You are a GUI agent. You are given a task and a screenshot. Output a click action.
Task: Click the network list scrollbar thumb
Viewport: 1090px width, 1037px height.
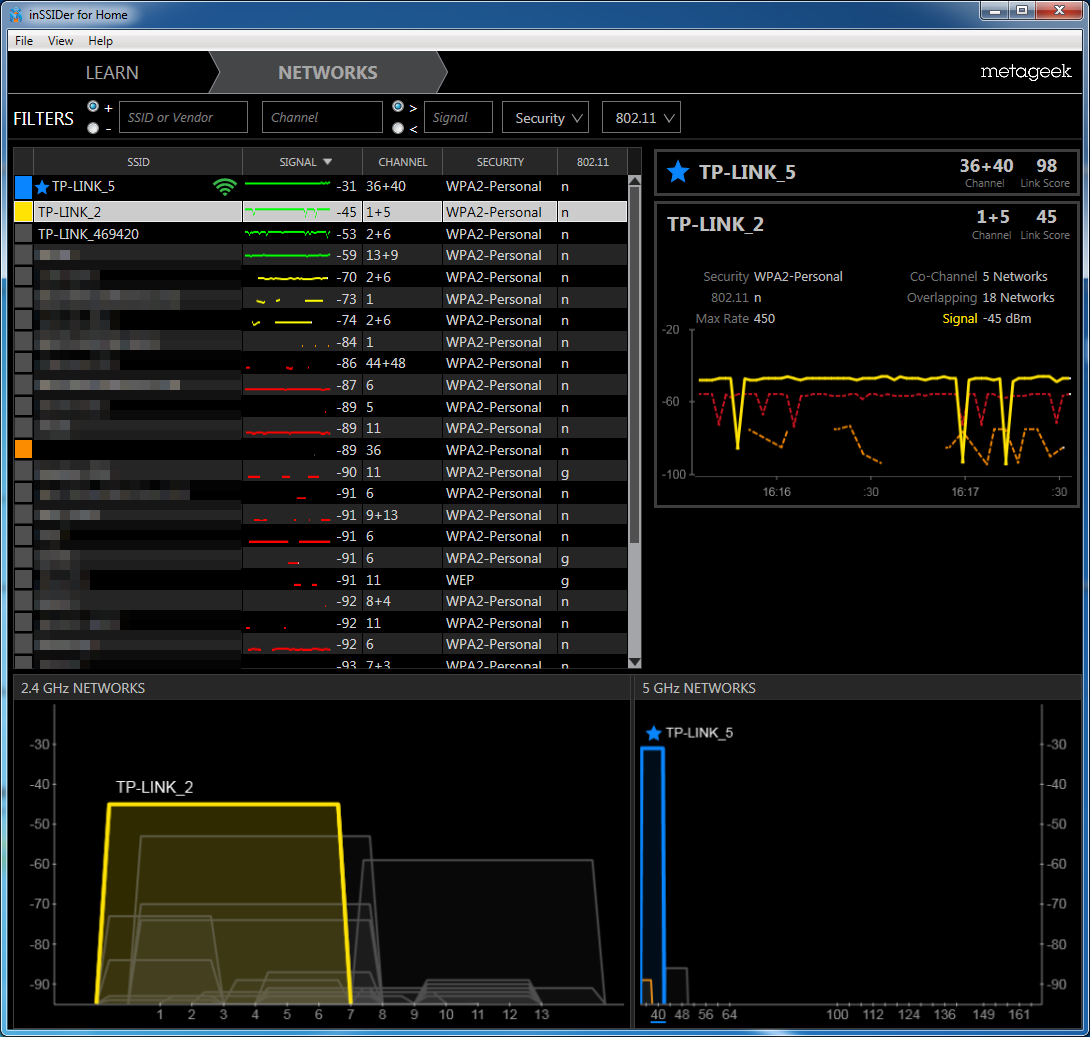click(634, 366)
